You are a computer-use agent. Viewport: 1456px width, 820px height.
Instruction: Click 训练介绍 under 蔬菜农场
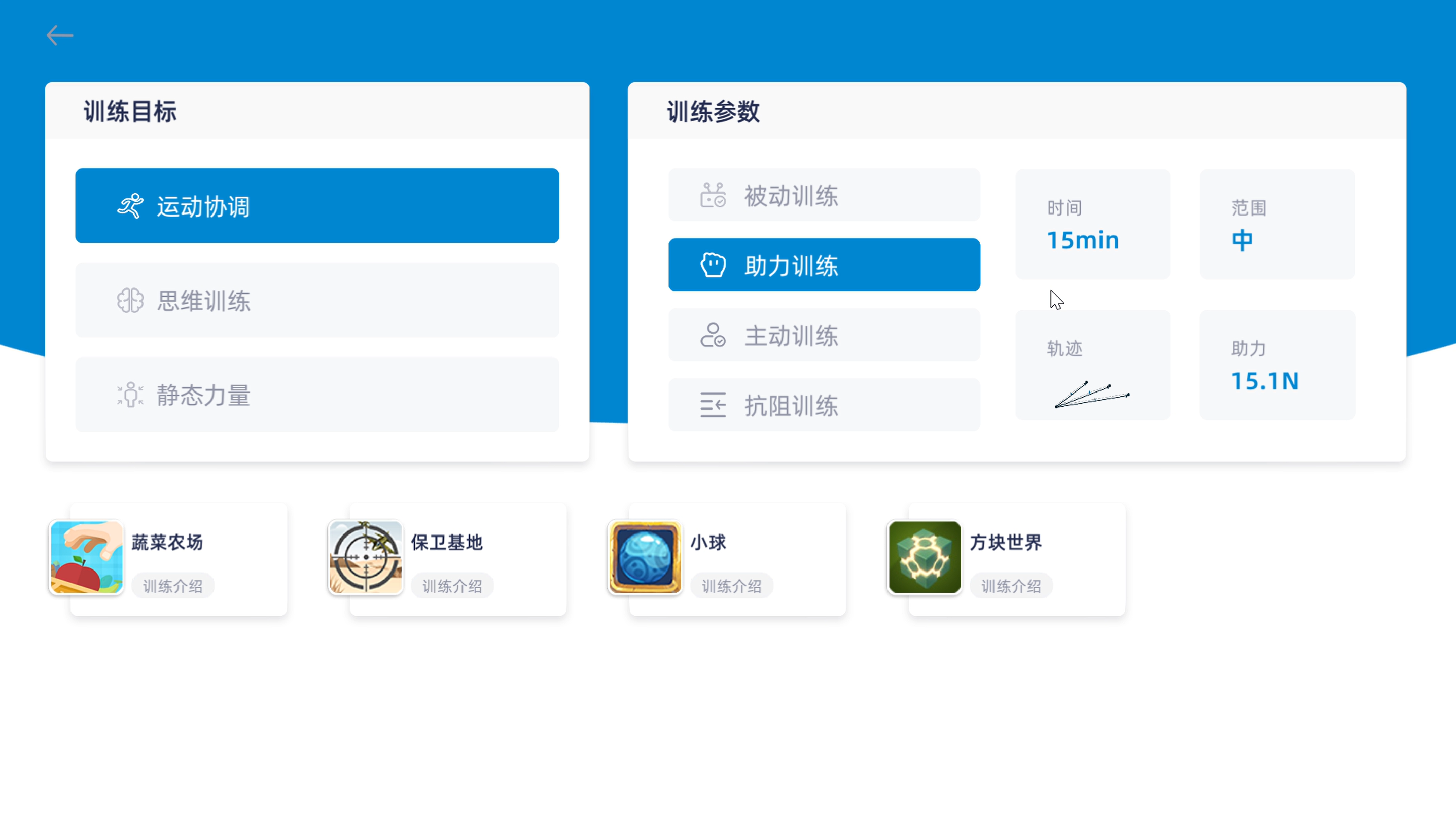point(173,586)
